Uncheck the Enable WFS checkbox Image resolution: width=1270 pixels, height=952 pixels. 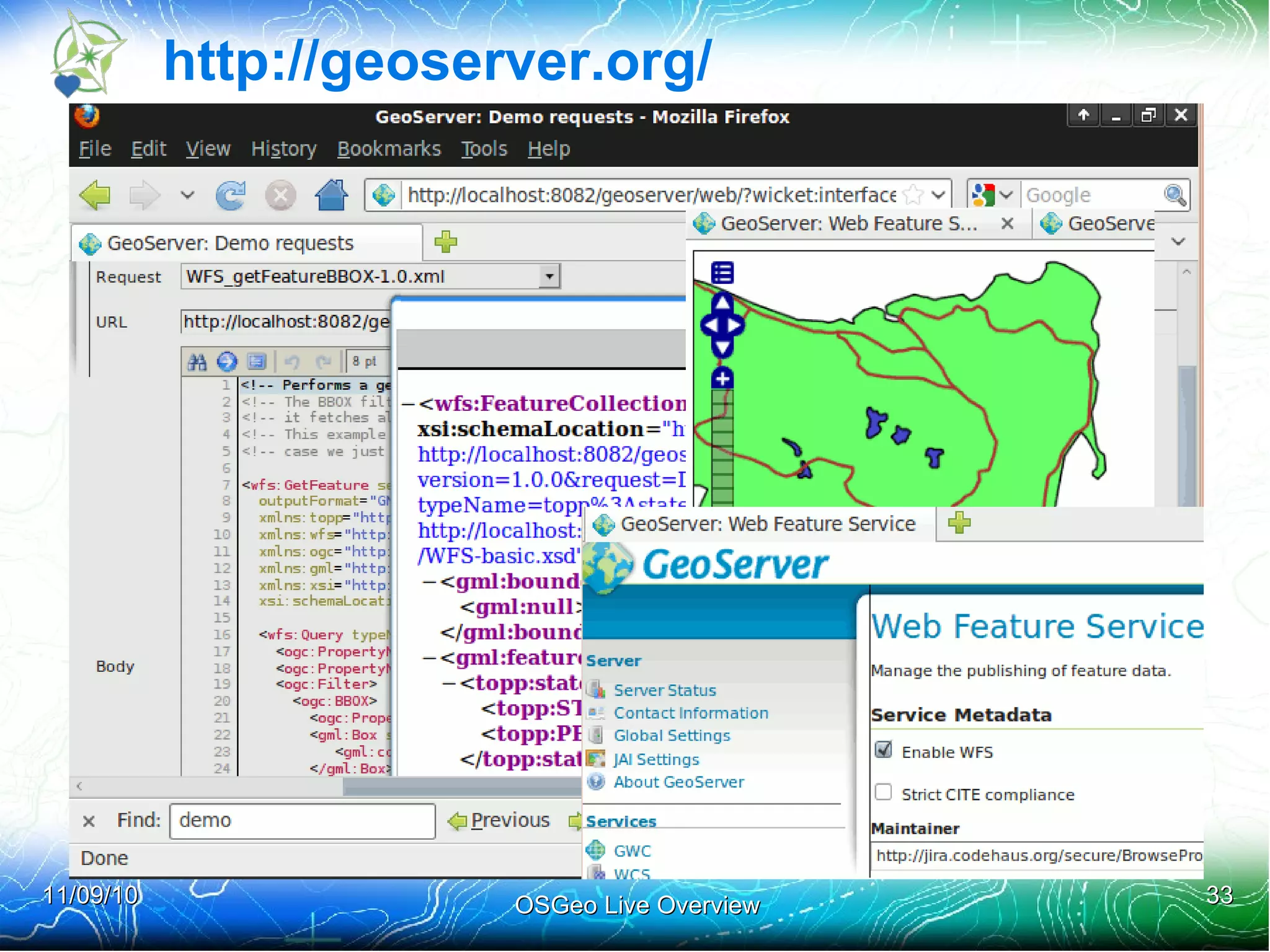(883, 751)
